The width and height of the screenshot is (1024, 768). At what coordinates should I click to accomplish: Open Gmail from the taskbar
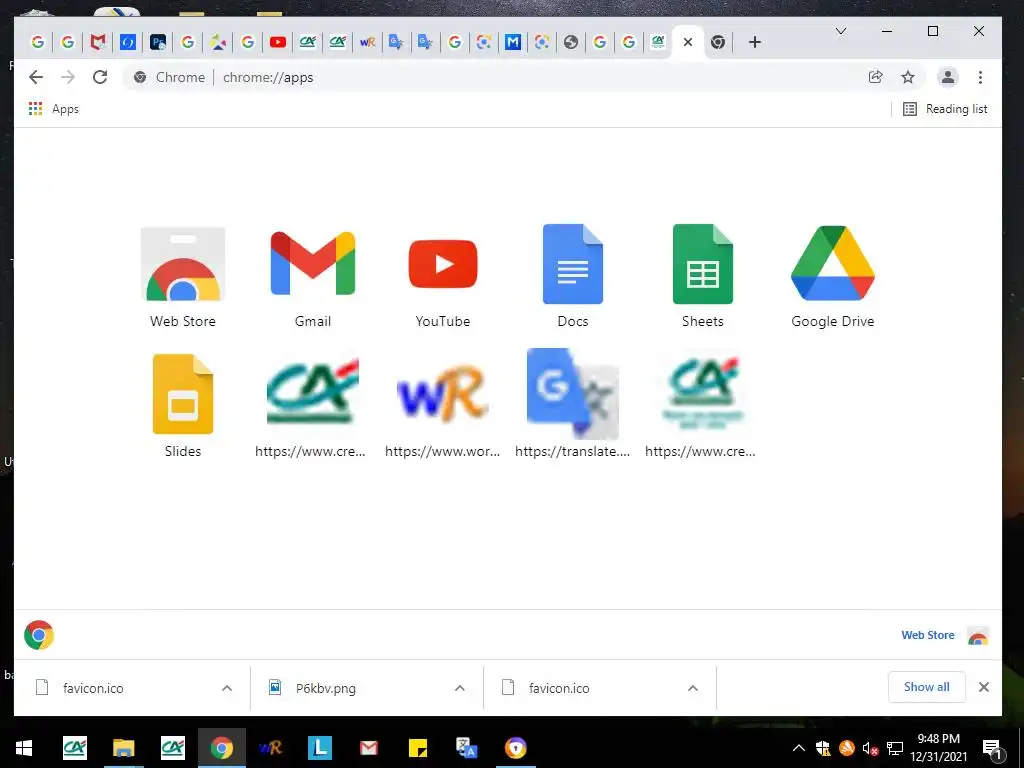pos(368,748)
